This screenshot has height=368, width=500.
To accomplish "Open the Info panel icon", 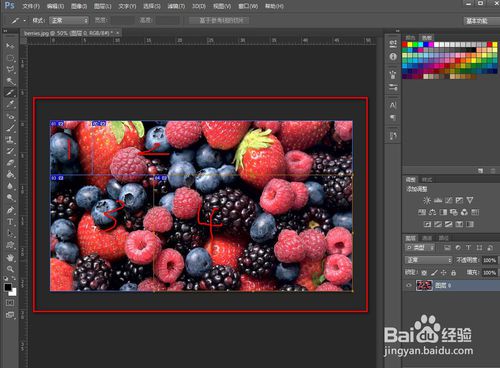I will pyautogui.click(x=393, y=56).
